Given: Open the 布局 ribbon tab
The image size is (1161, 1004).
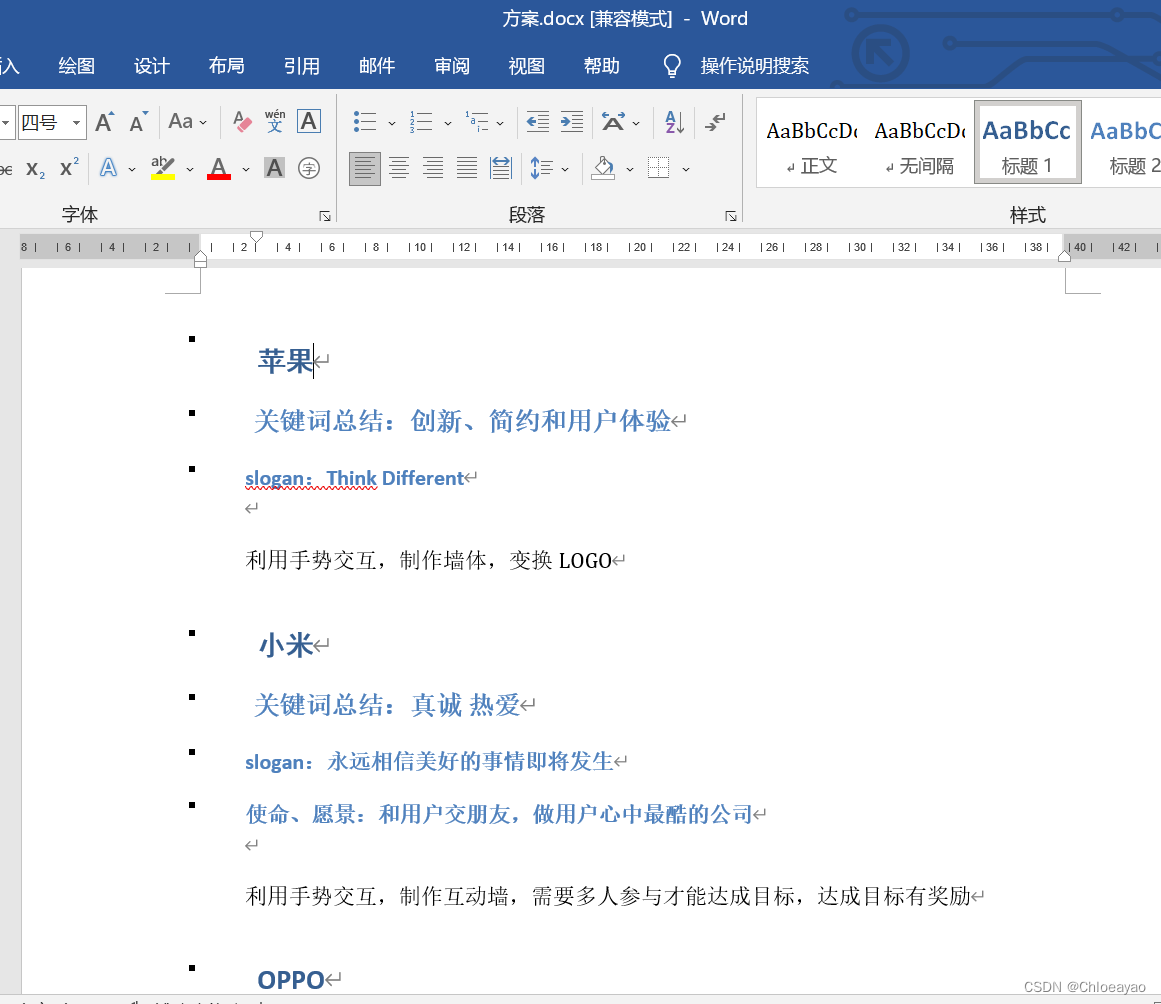Looking at the screenshot, I should (x=227, y=66).
